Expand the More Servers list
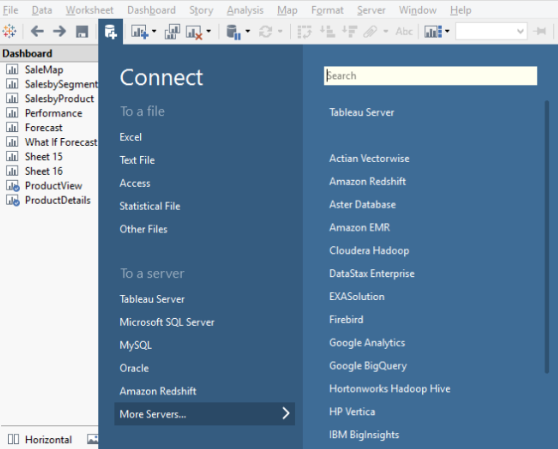 pos(205,414)
